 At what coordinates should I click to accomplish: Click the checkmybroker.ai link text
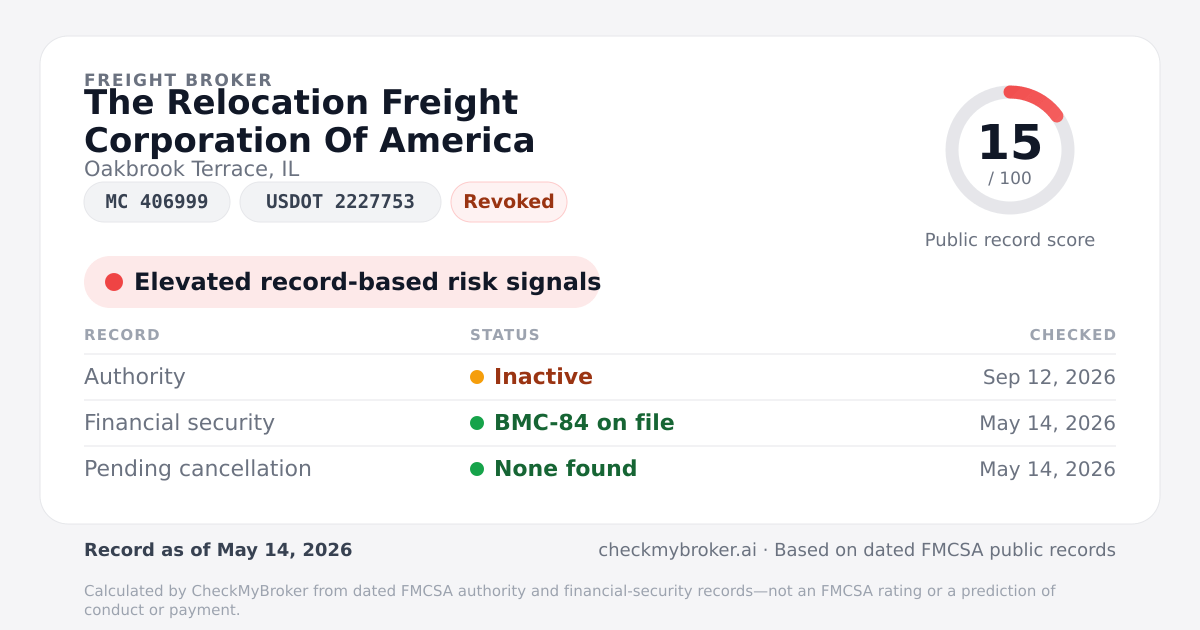(677, 550)
